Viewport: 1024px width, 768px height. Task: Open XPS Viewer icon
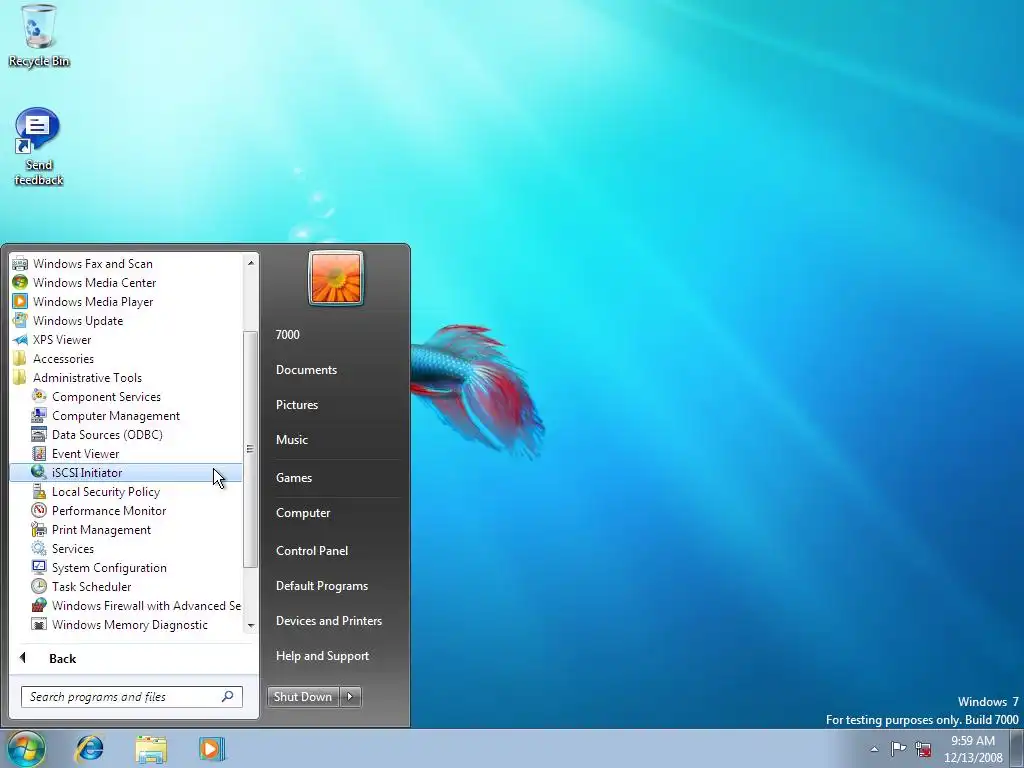tap(20, 340)
